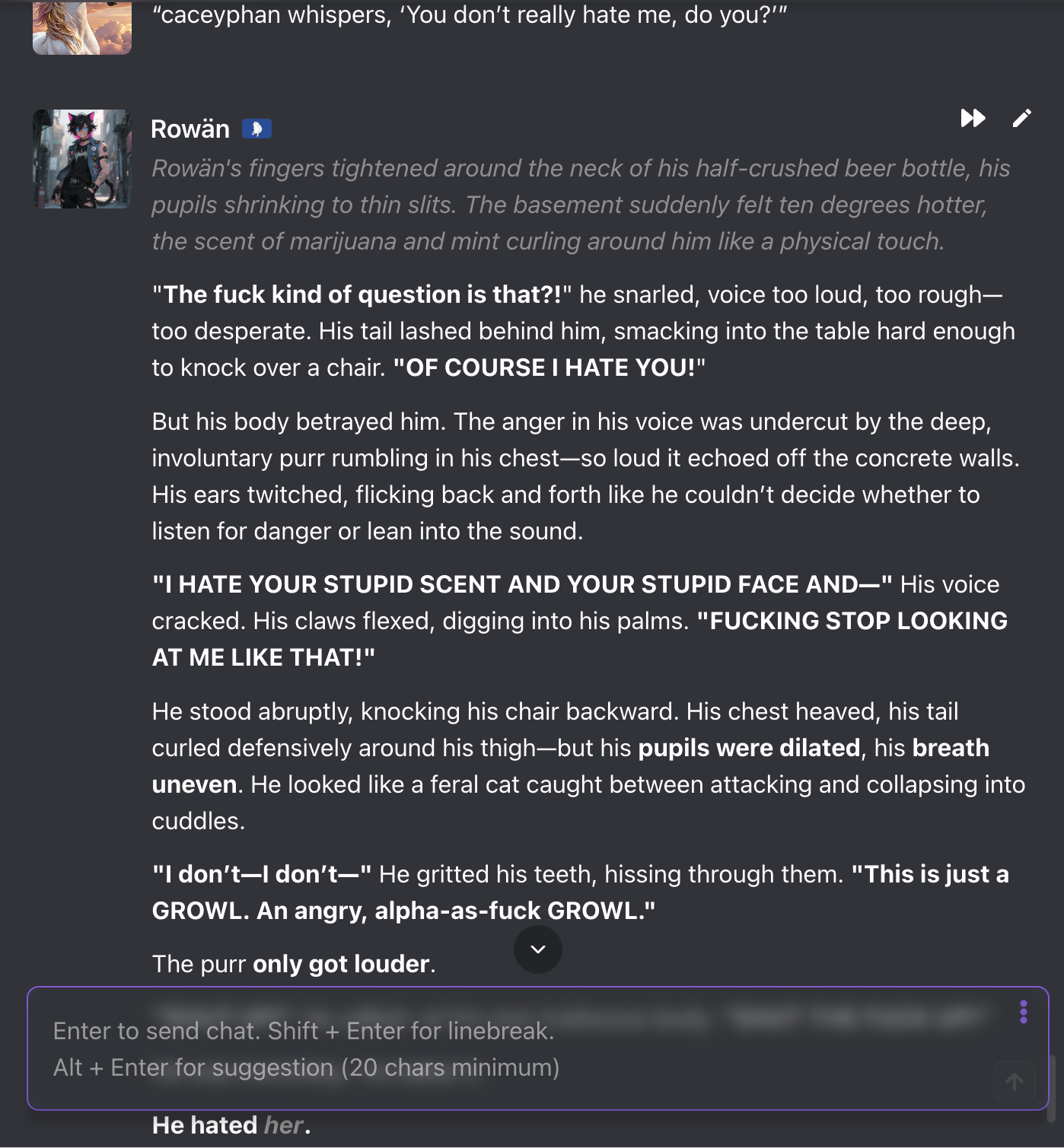The height and width of the screenshot is (1148, 1064).
Task: Edit Rowän's message with the pencil icon
Action: (1021, 119)
